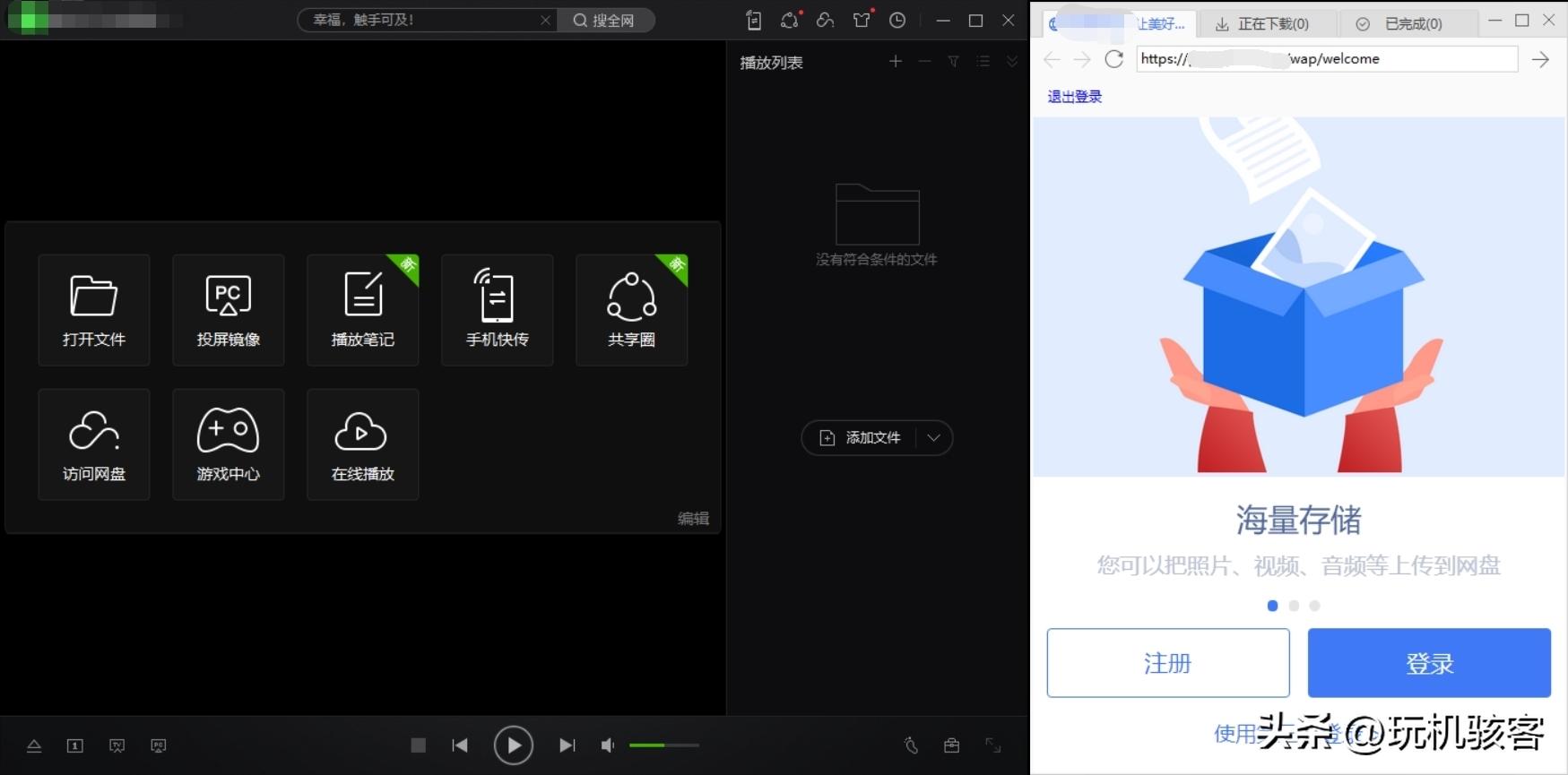Viewport: 1568px width, 775px height.
Task: Add item with playlist plus icon
Action: pos(896,61)
